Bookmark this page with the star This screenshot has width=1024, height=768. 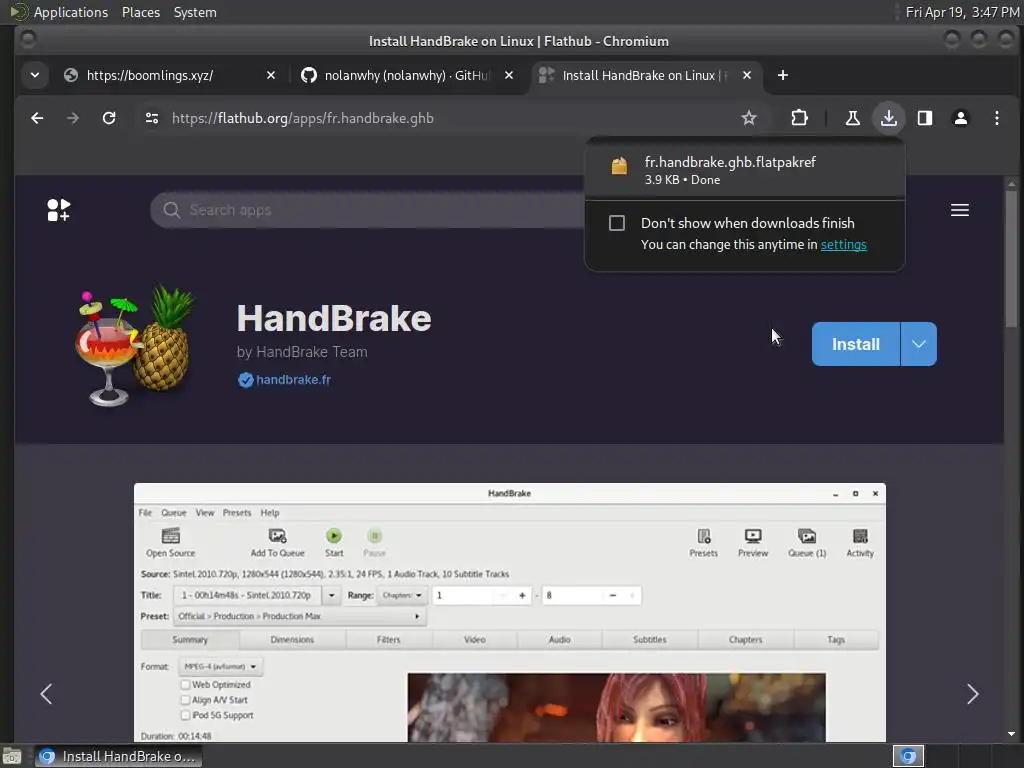(x=748, y=118)
